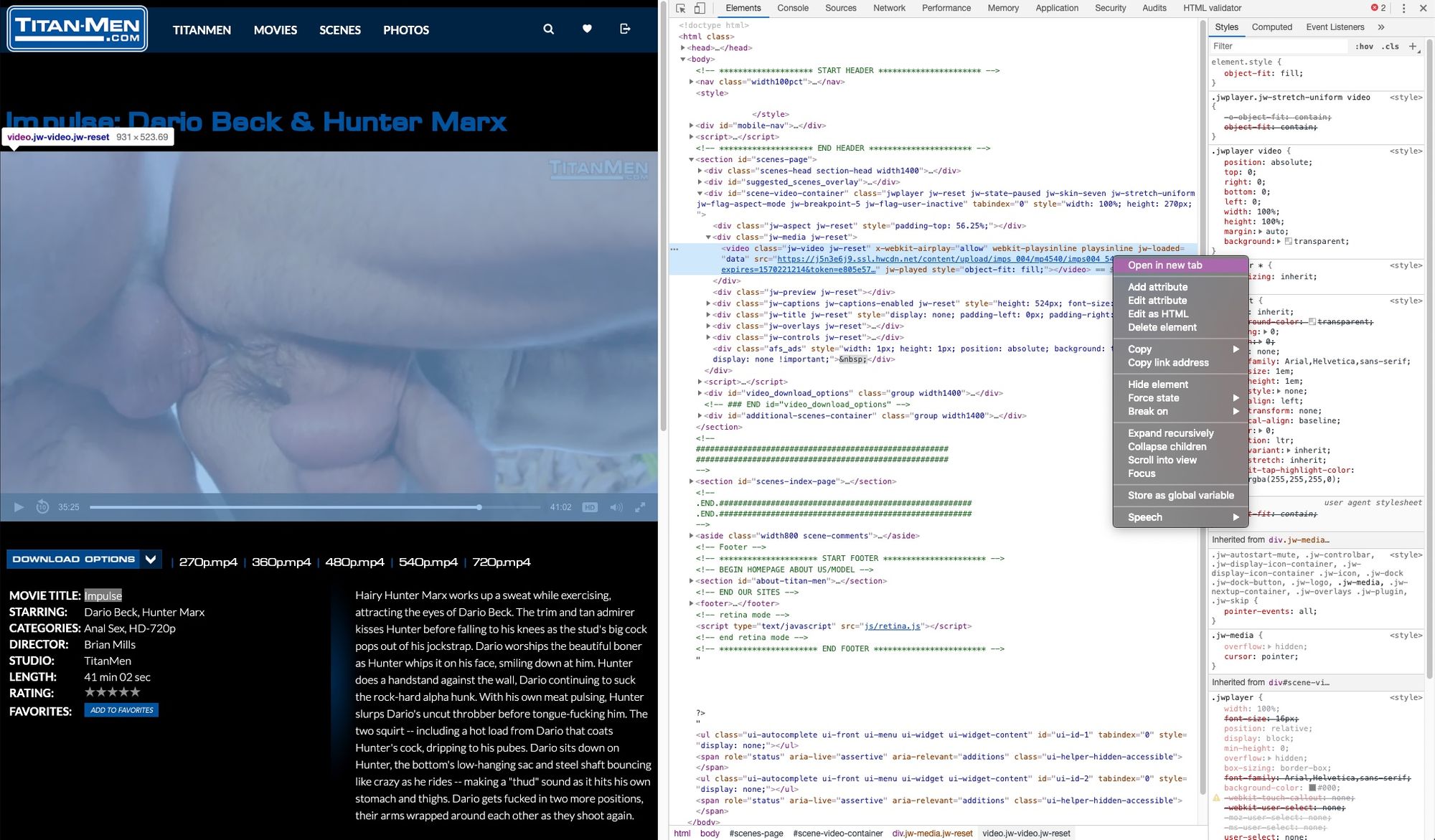Image resolution: width=1435 pixels, height=840 pixels.
Task: Collapse the section#scenes-page node
Action: 692,160
